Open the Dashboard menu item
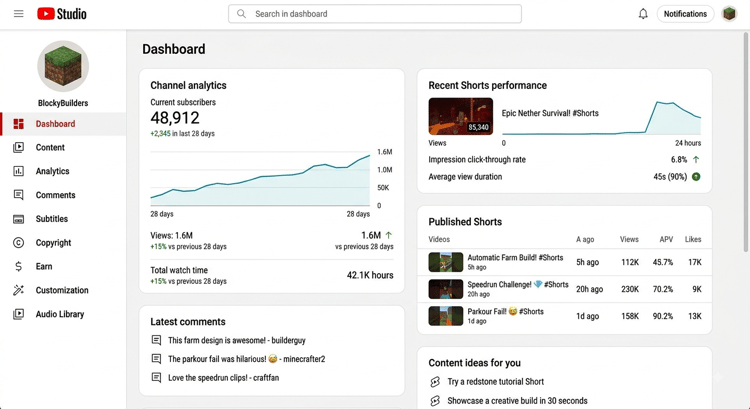Image resolution: width=750 pixels, height=409 pixels. (x=63, y=124)
